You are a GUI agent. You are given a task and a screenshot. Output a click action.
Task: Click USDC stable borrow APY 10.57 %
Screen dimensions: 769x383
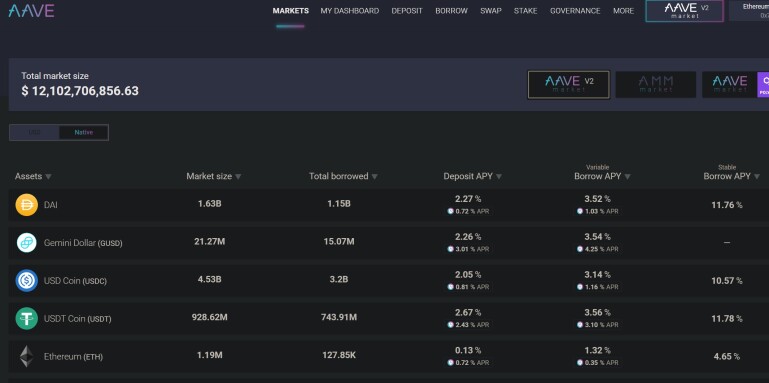(x=727, y=281)
